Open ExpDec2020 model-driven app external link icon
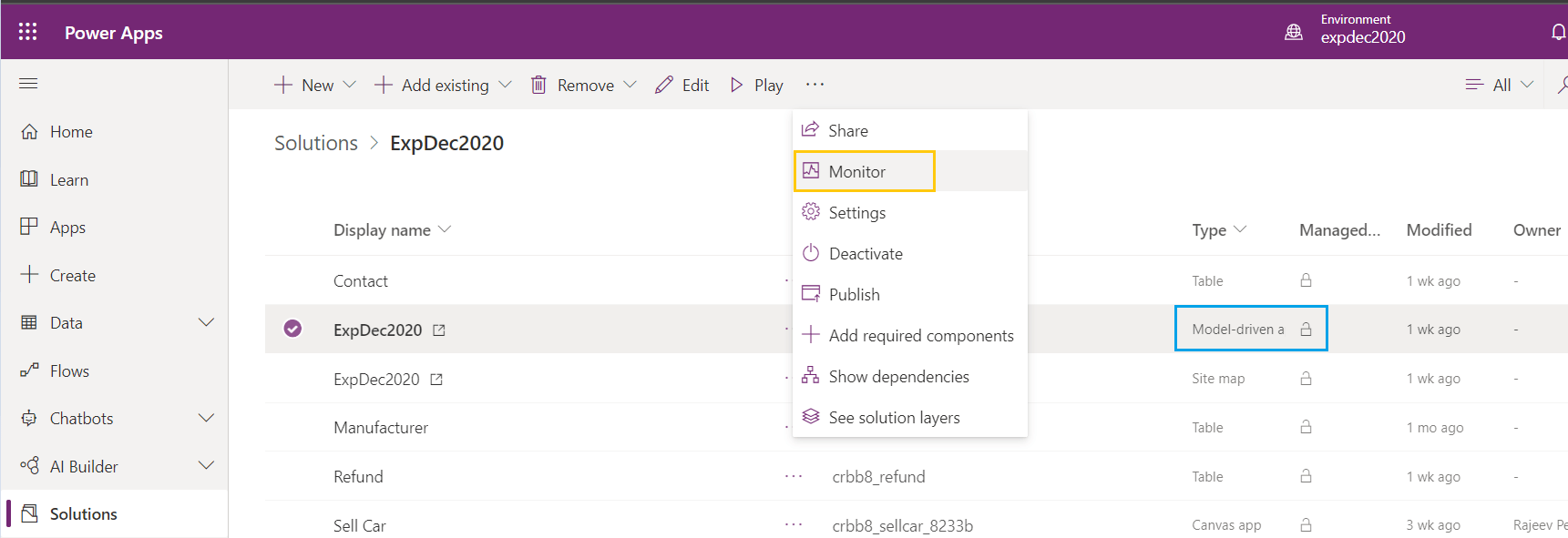Screen dimensions: 1568x538 (439, 330)
